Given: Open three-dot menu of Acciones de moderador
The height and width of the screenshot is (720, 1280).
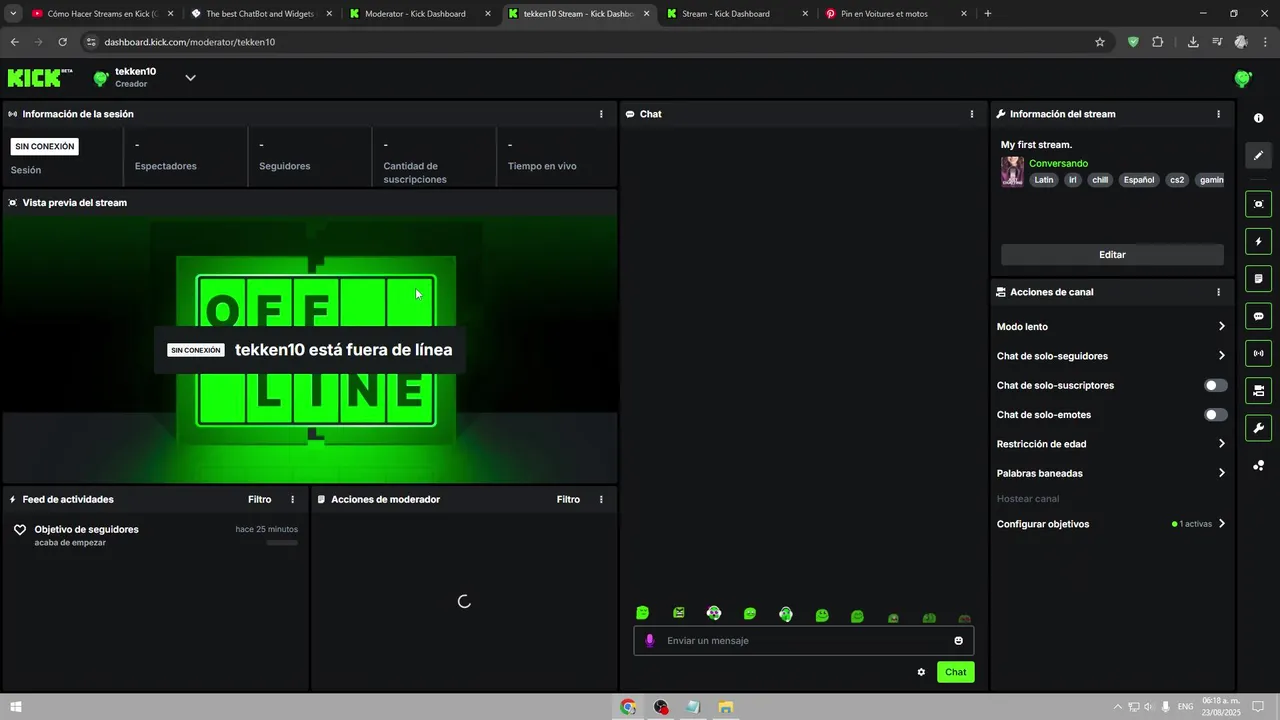Looking at the screenshot, I should click(x=601, y=499).
